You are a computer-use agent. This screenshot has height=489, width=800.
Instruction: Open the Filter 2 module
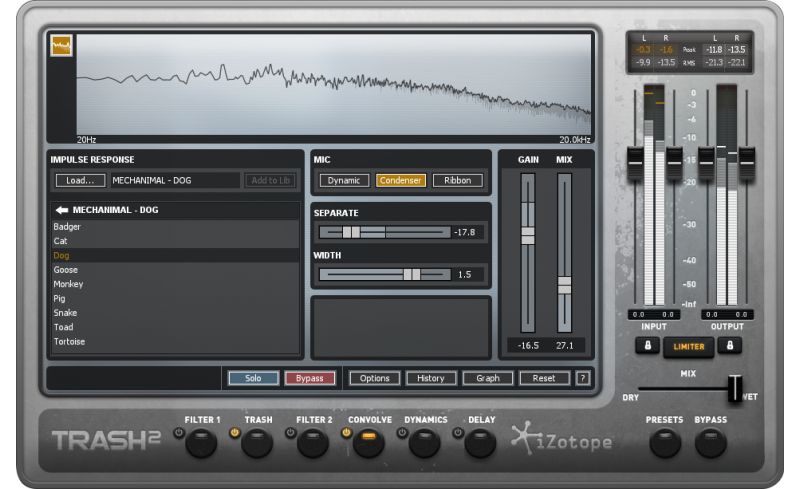point(313,443)
